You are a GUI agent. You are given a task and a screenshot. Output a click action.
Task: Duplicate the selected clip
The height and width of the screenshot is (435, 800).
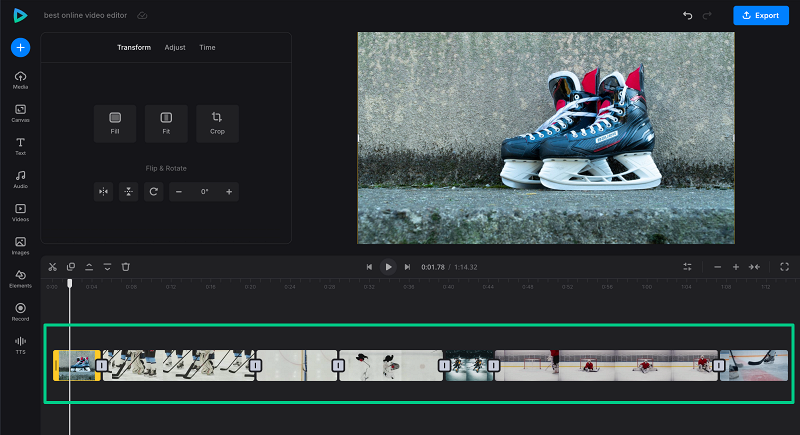[71, 267]
